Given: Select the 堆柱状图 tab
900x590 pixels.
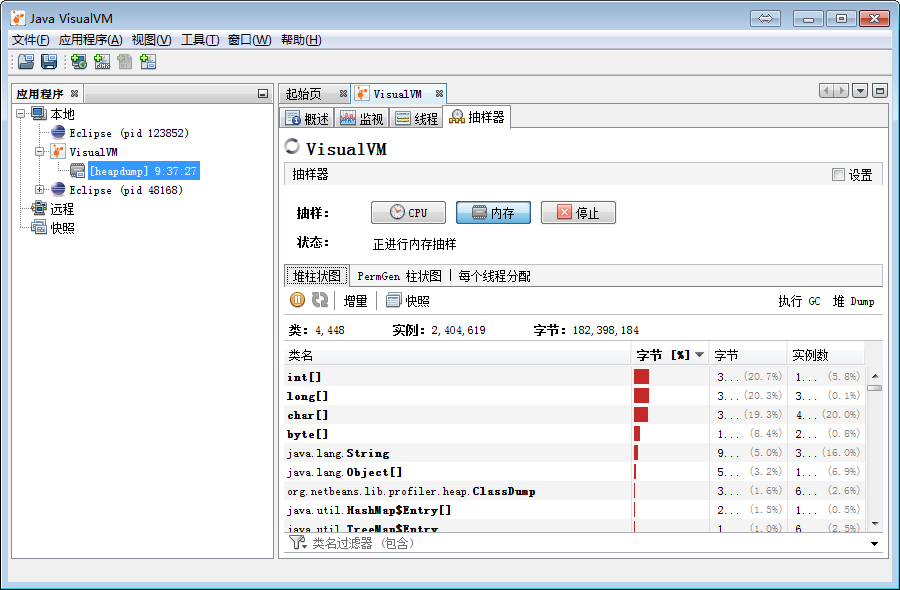Looking at the screenshot, I should tap(317, 276).
